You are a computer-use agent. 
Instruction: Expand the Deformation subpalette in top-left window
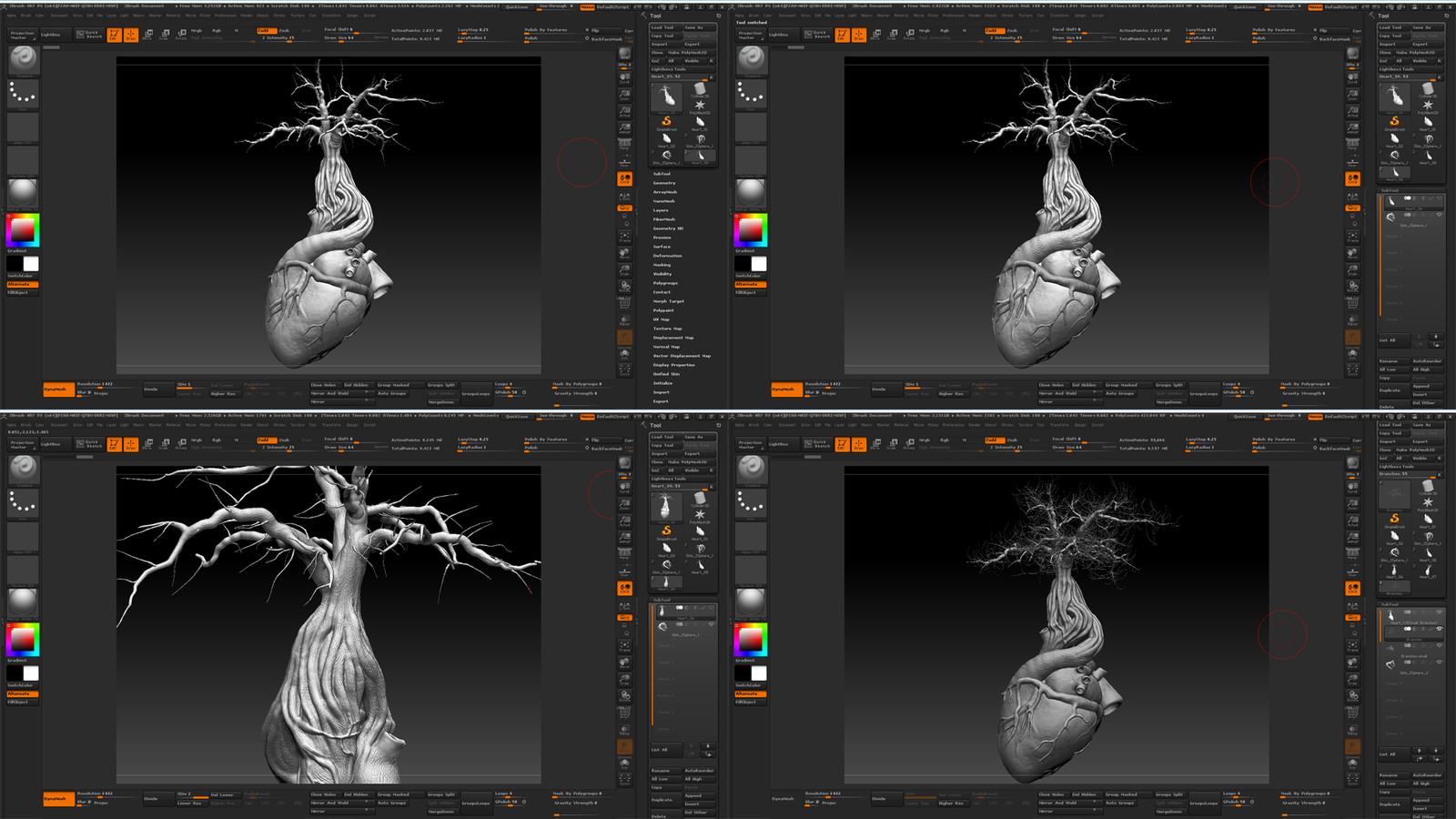667,256
